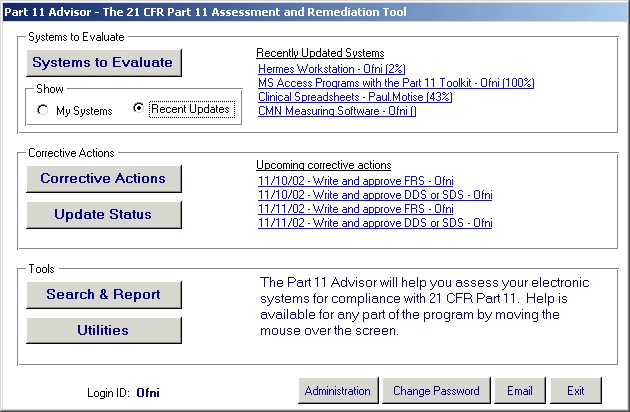This screenshot has width=630, height=412.
Task: Open MS Access Programs with Part 11 Toolkit link
Action: (396, 83)
